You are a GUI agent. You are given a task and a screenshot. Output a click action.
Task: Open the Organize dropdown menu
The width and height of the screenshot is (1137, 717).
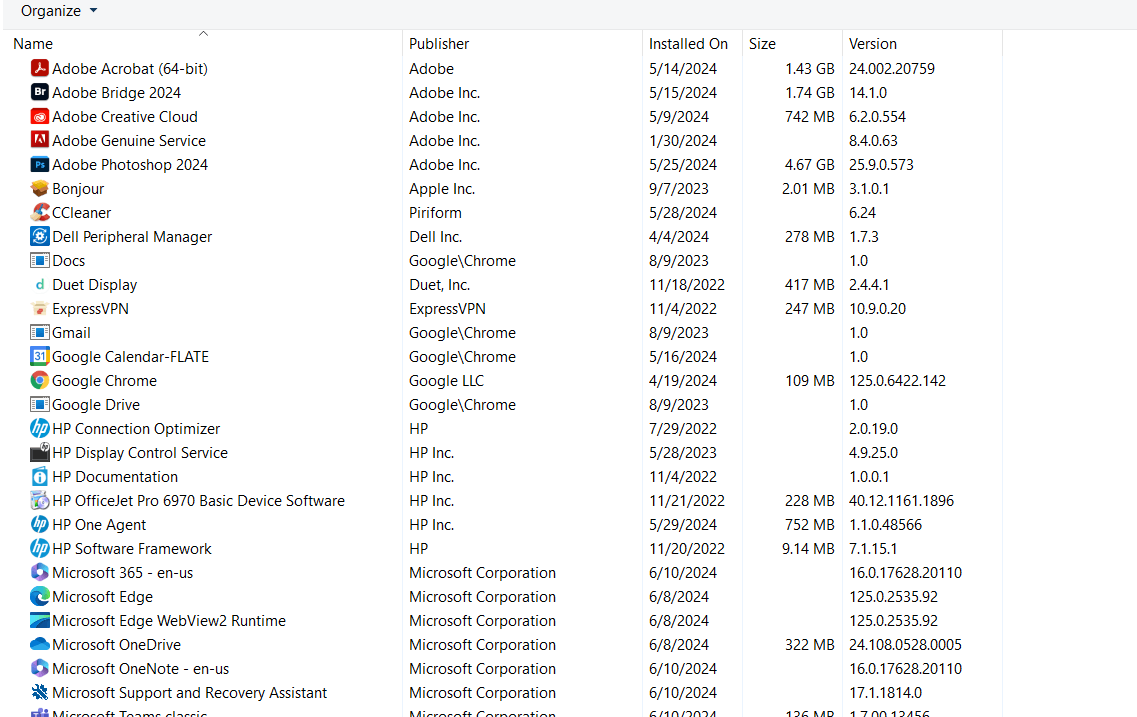(x=58, y=11)
